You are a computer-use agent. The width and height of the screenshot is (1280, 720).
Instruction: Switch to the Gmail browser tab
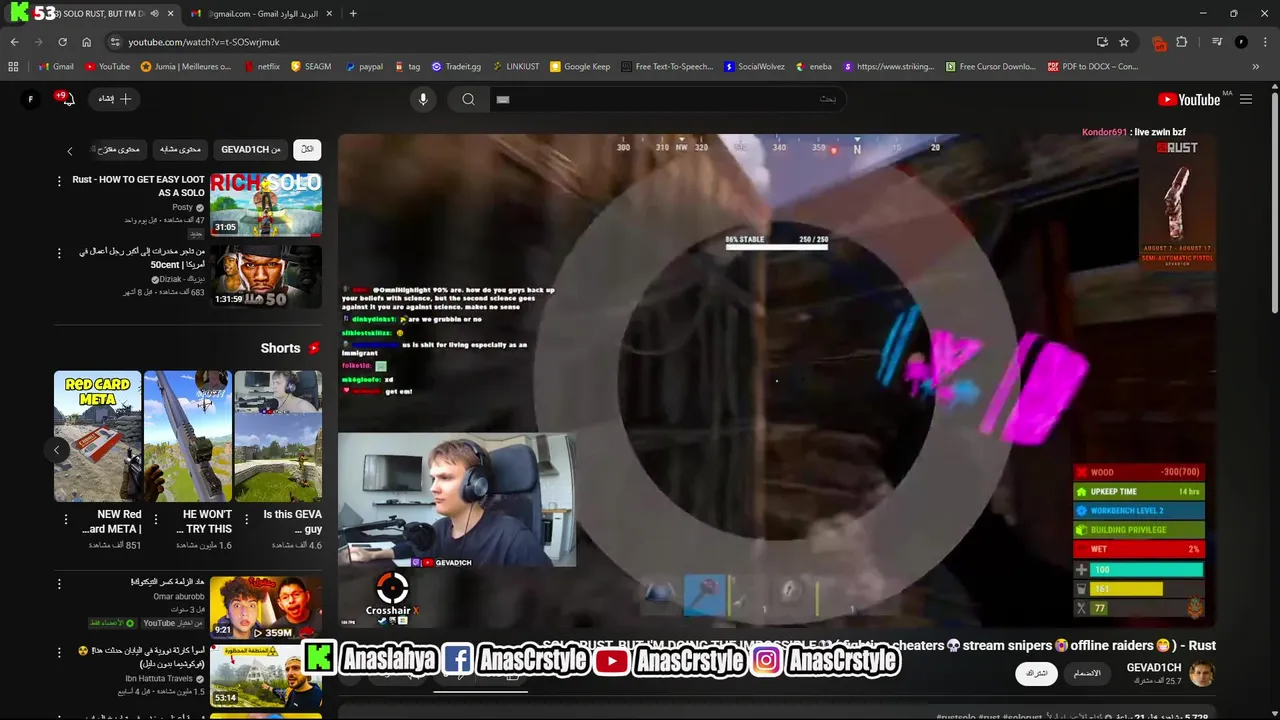260,14
